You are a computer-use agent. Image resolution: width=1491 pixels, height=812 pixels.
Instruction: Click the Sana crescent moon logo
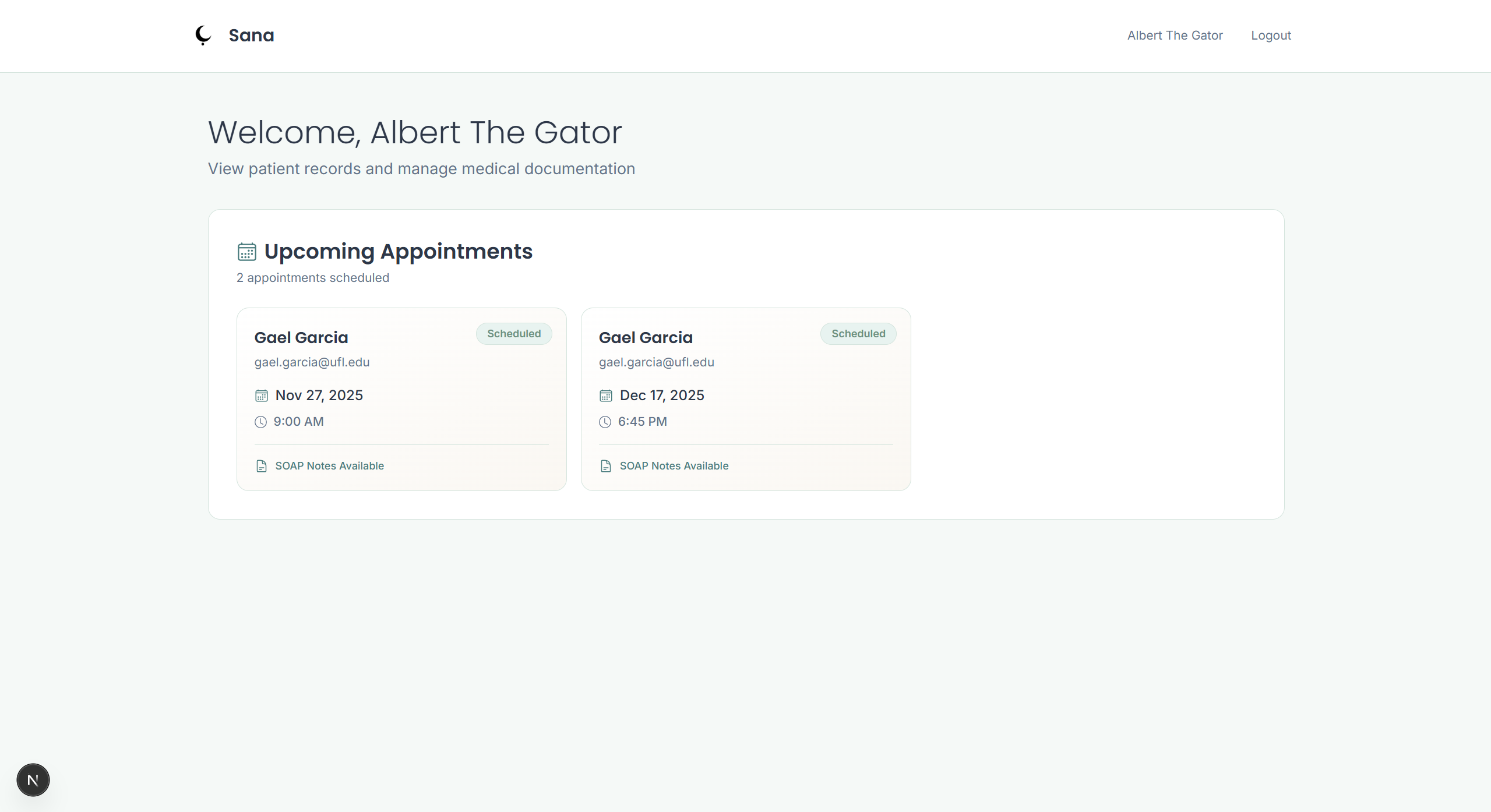203,35
